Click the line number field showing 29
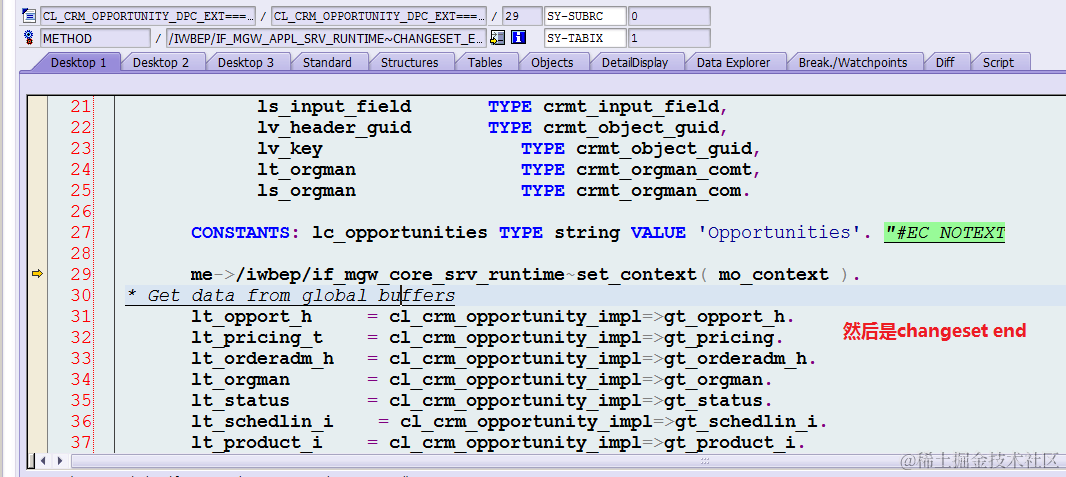The width and height of the screenshot is (1066, 477). click(x=521, y=16)
